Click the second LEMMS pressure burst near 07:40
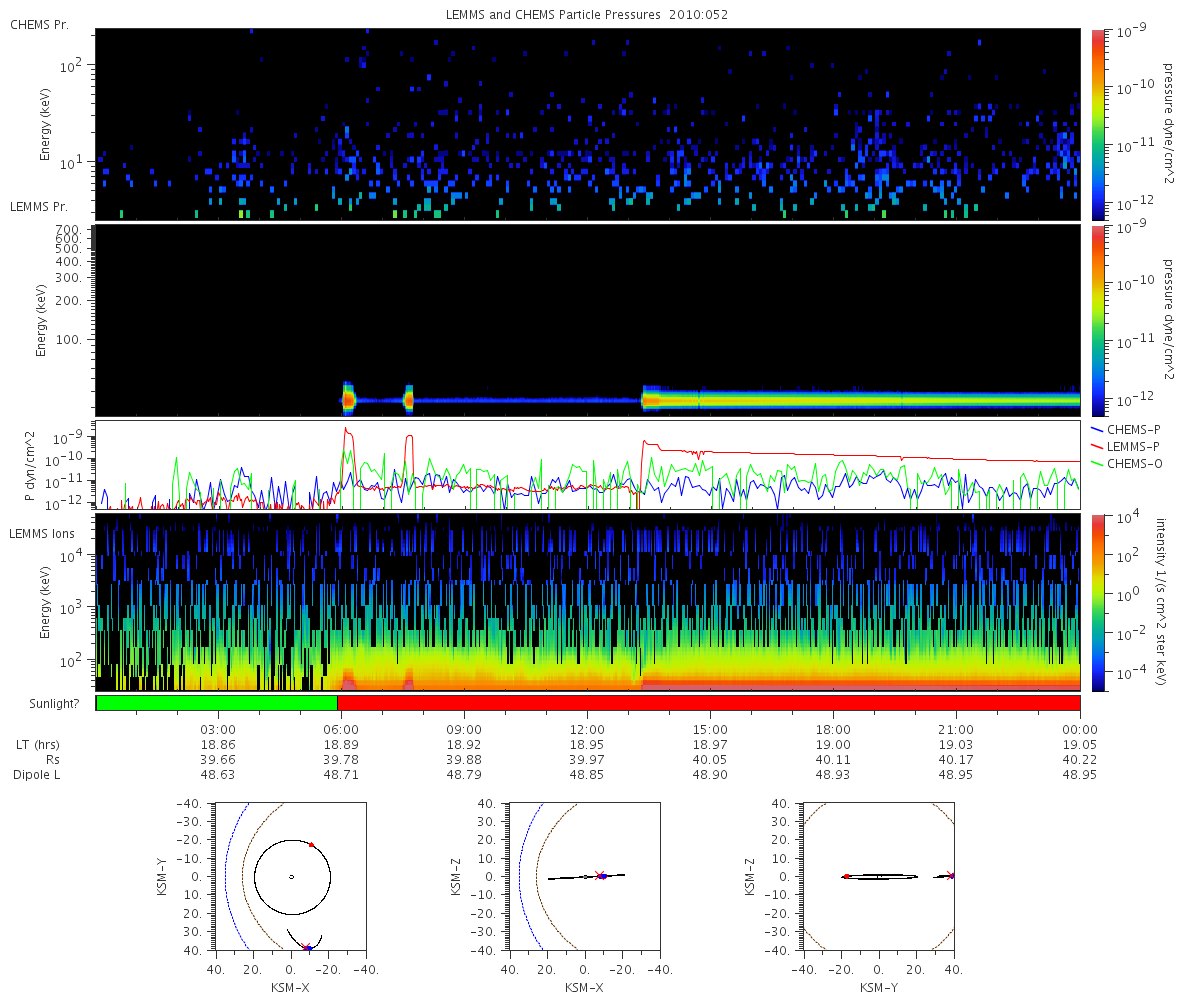This screenshot has width=1200, height=1000. point(408,399)
